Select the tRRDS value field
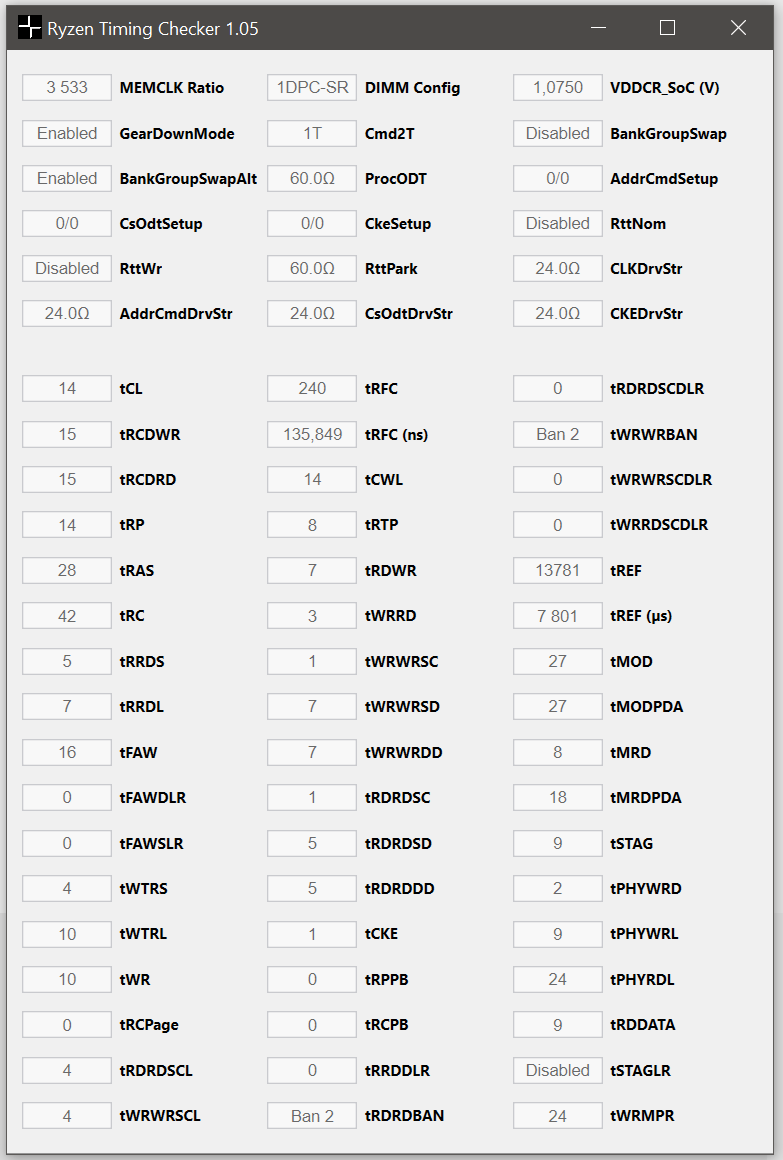 [67, 661]
